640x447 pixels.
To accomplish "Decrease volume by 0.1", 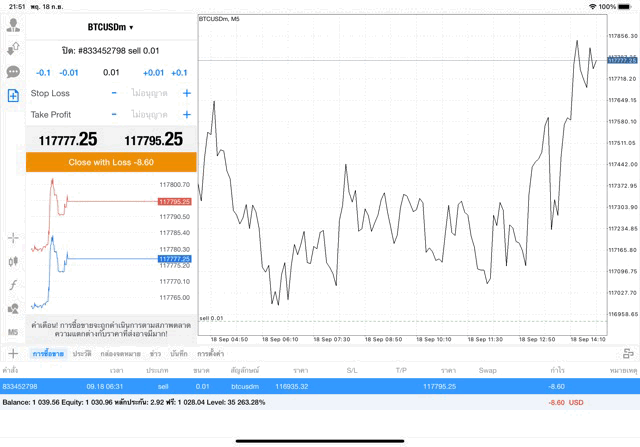I will 43,73.
